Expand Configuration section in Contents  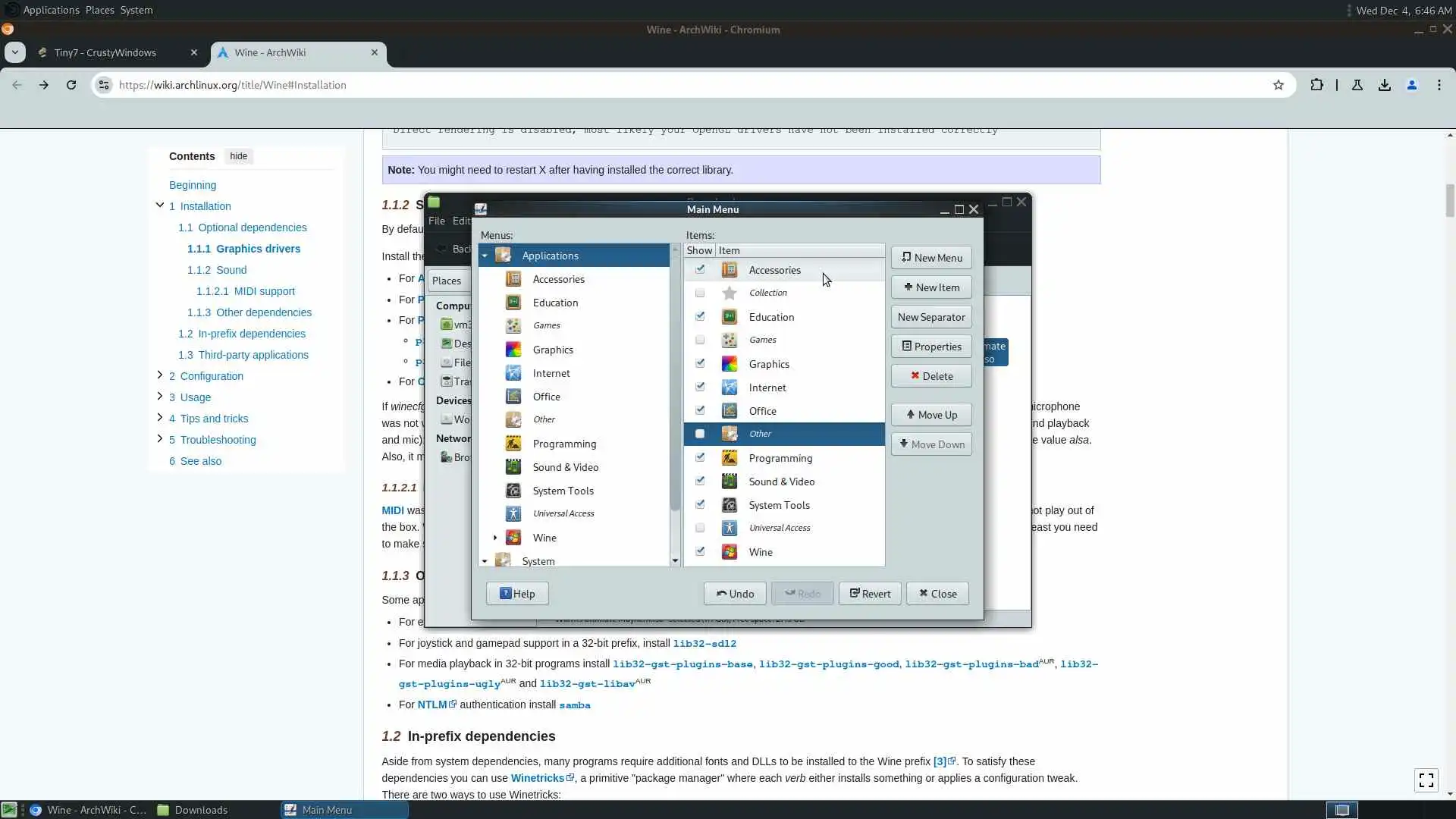pos(159,375)
